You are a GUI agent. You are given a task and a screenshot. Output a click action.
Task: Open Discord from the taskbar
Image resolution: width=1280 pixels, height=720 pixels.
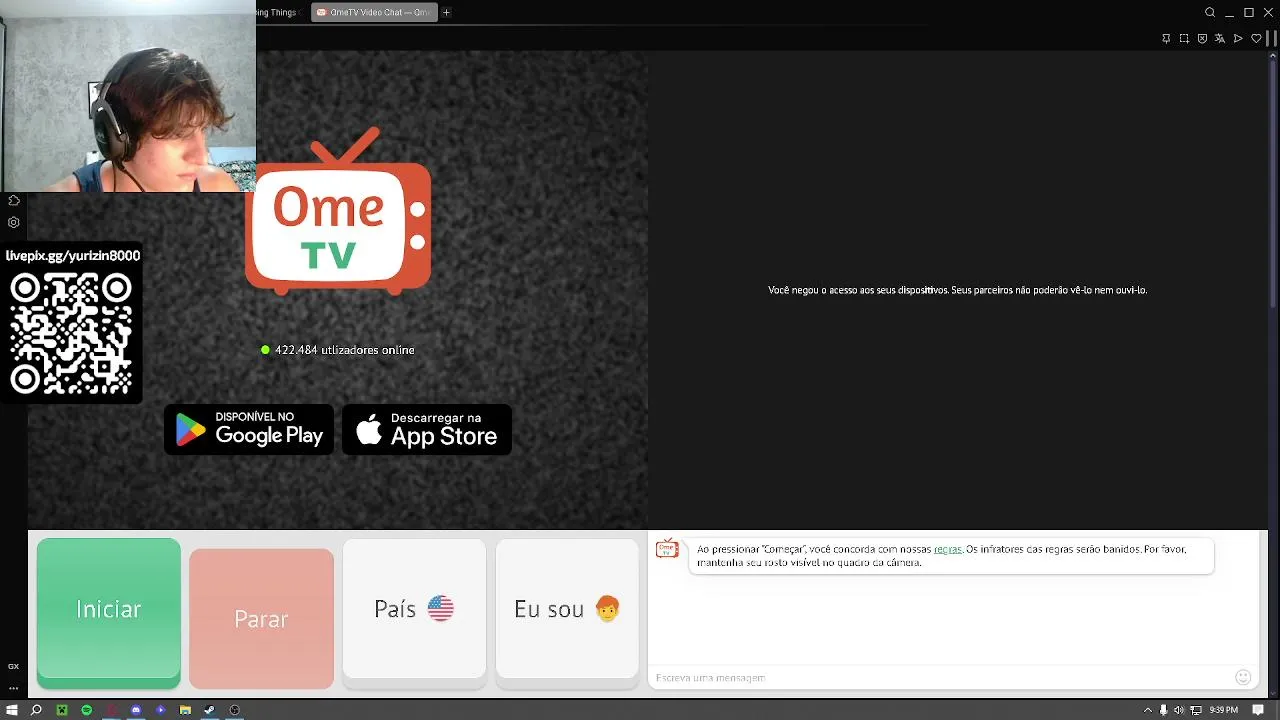pyautogui.click(x=136, y=710)
